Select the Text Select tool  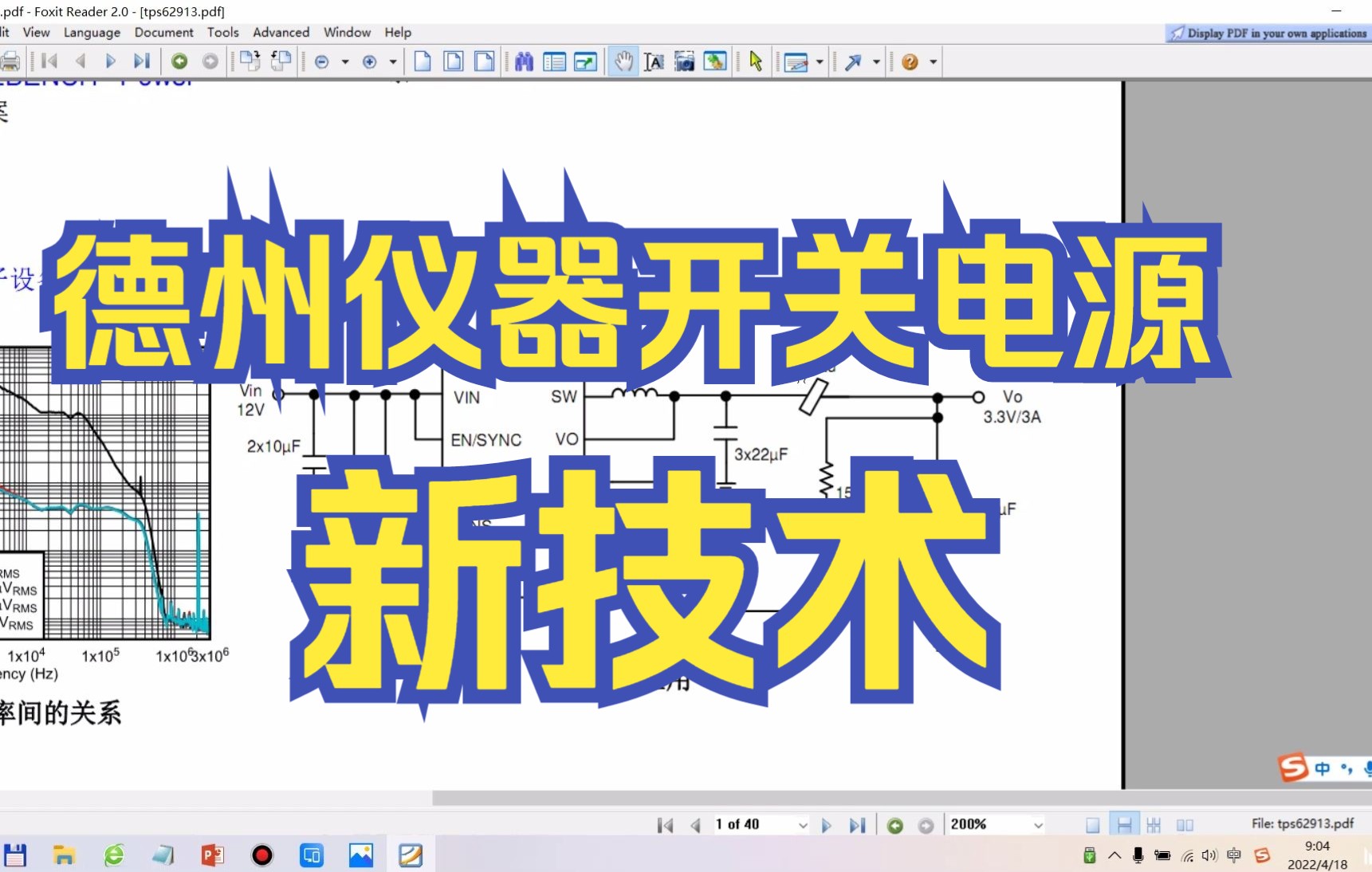[x=654, y=61]
